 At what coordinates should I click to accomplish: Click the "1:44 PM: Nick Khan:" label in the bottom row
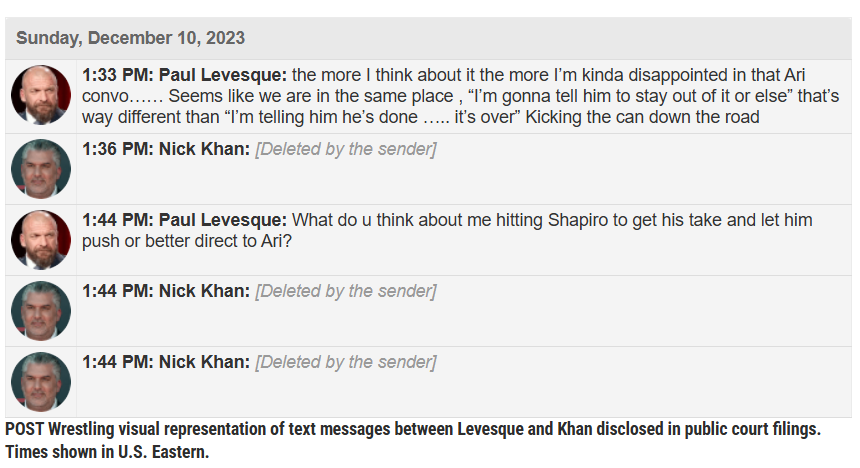click(x=166, y=362)
